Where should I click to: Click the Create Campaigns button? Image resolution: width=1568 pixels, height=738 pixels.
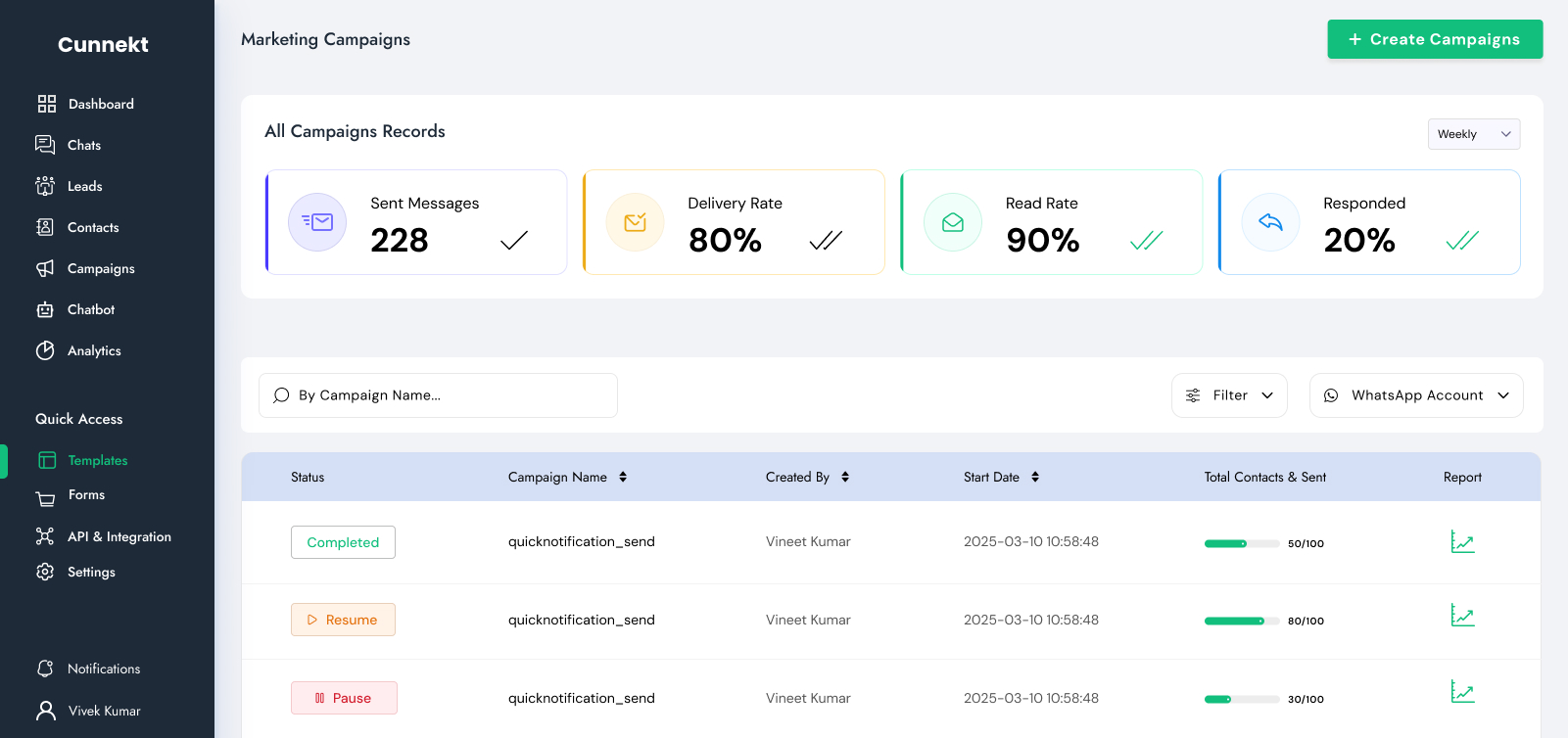point(1435,39)
